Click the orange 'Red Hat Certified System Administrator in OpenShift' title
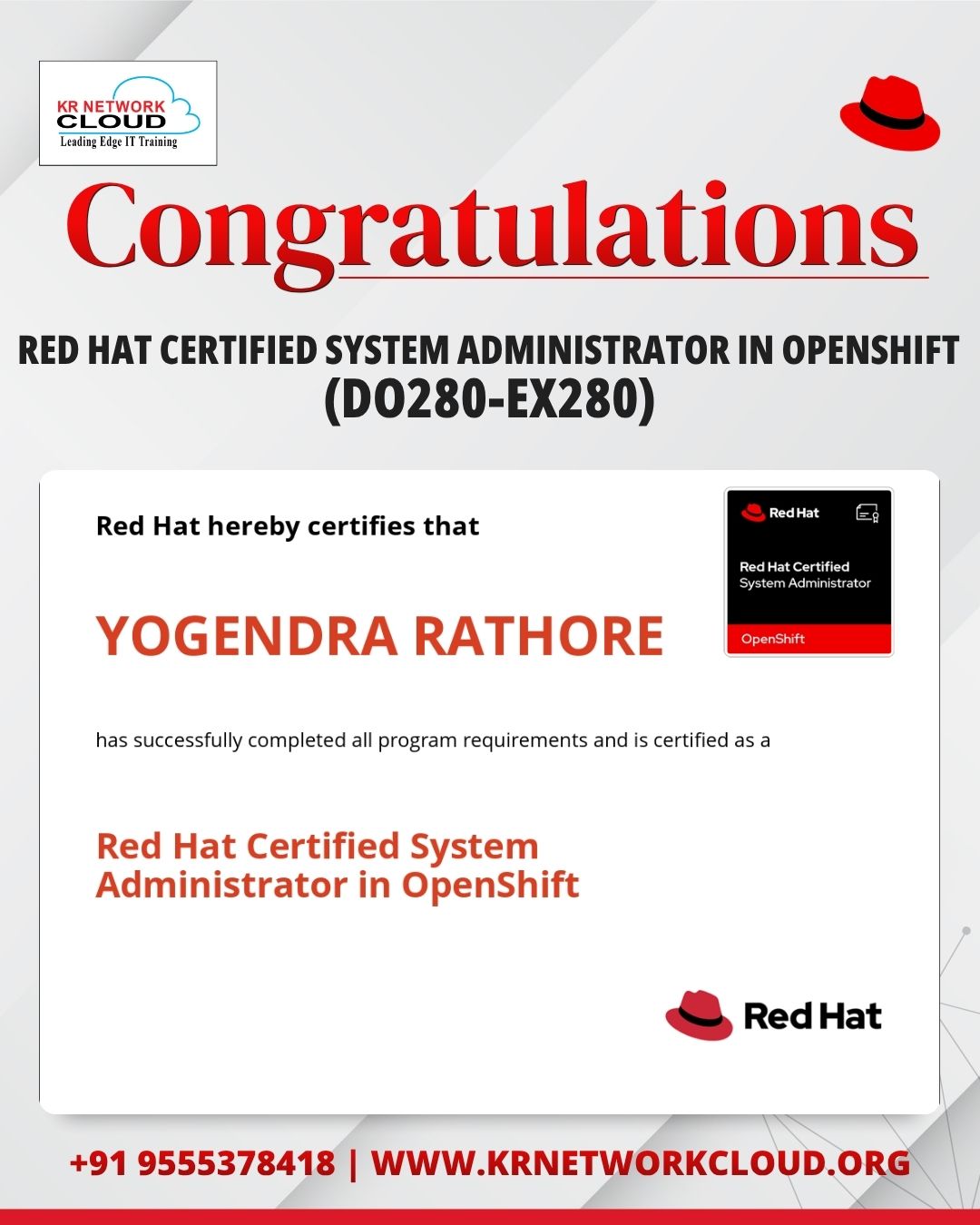Viewport: 980px width, 1225px height. click(x=338, y=865)
